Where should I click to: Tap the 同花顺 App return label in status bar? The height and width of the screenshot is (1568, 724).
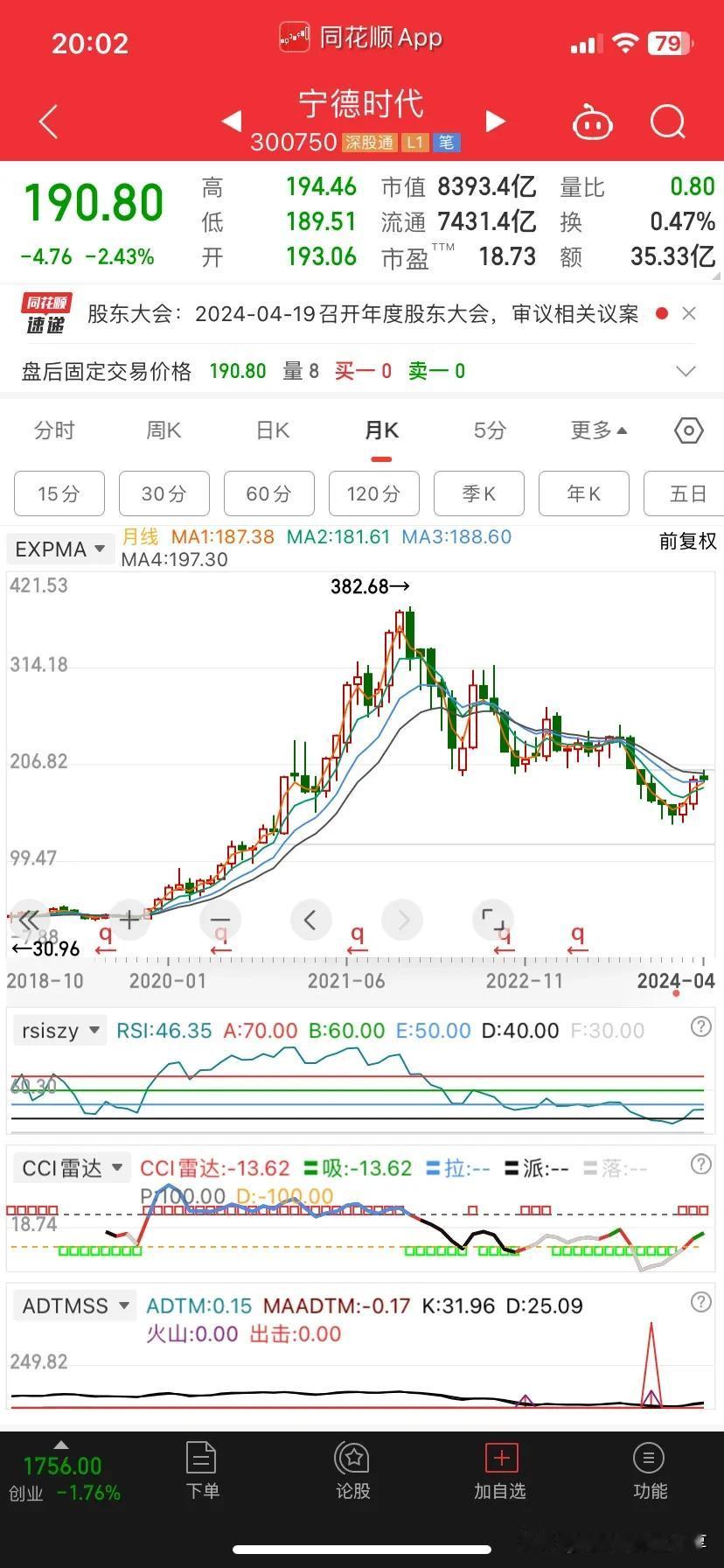361,38
